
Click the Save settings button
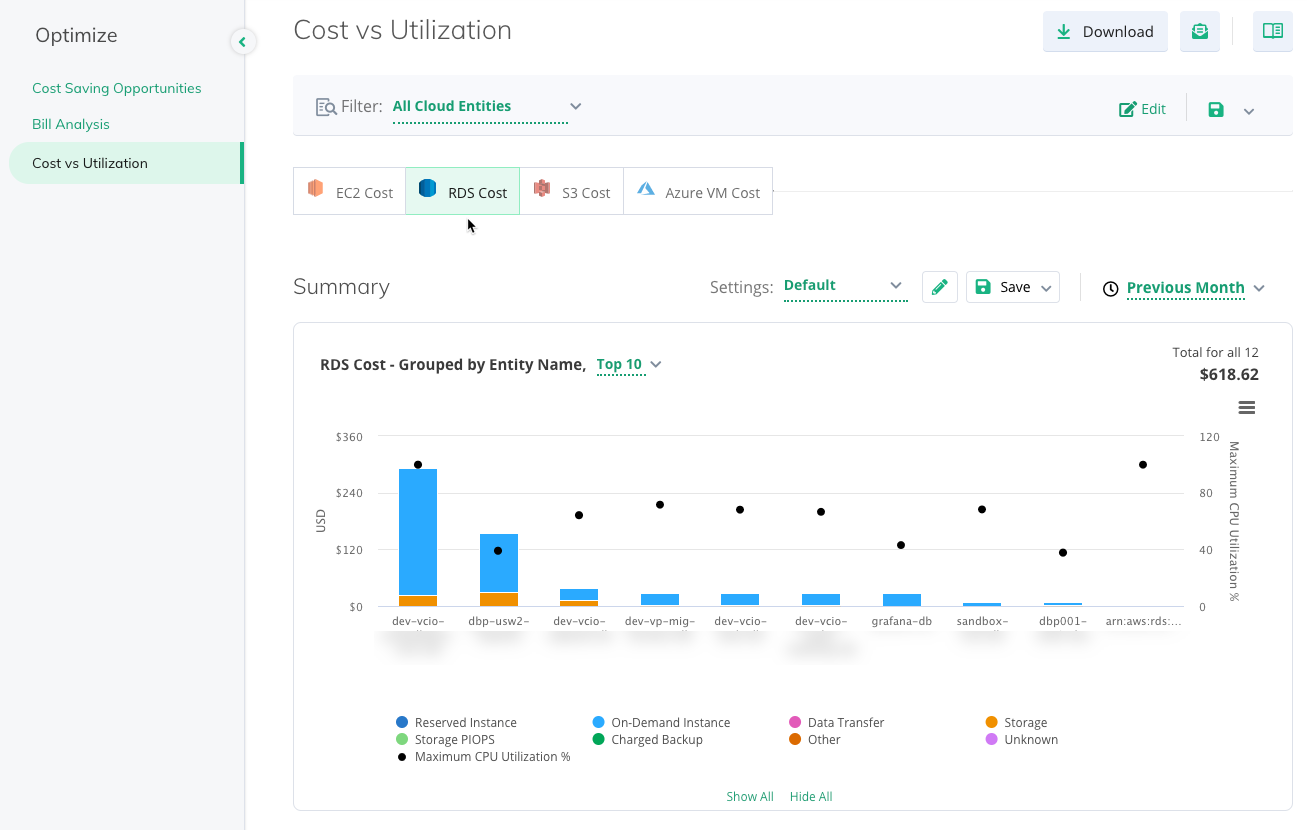tap(1012, 287)
